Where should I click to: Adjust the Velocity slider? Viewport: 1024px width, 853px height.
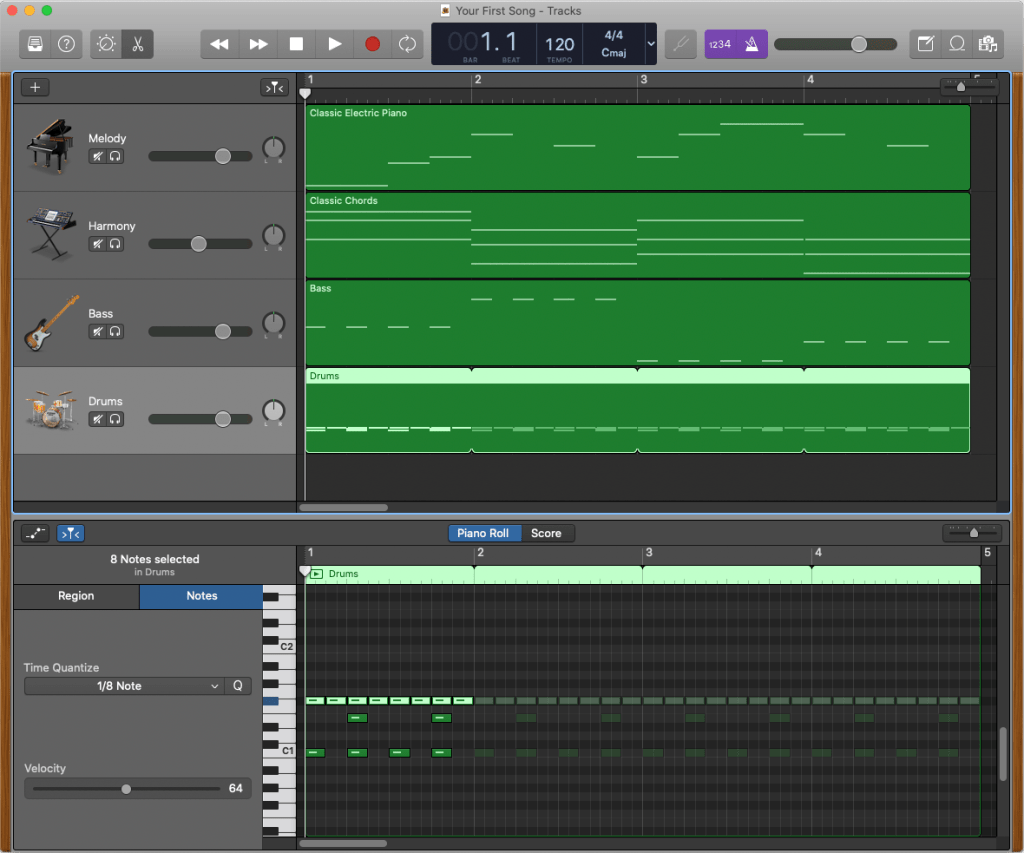pos(126,789)
